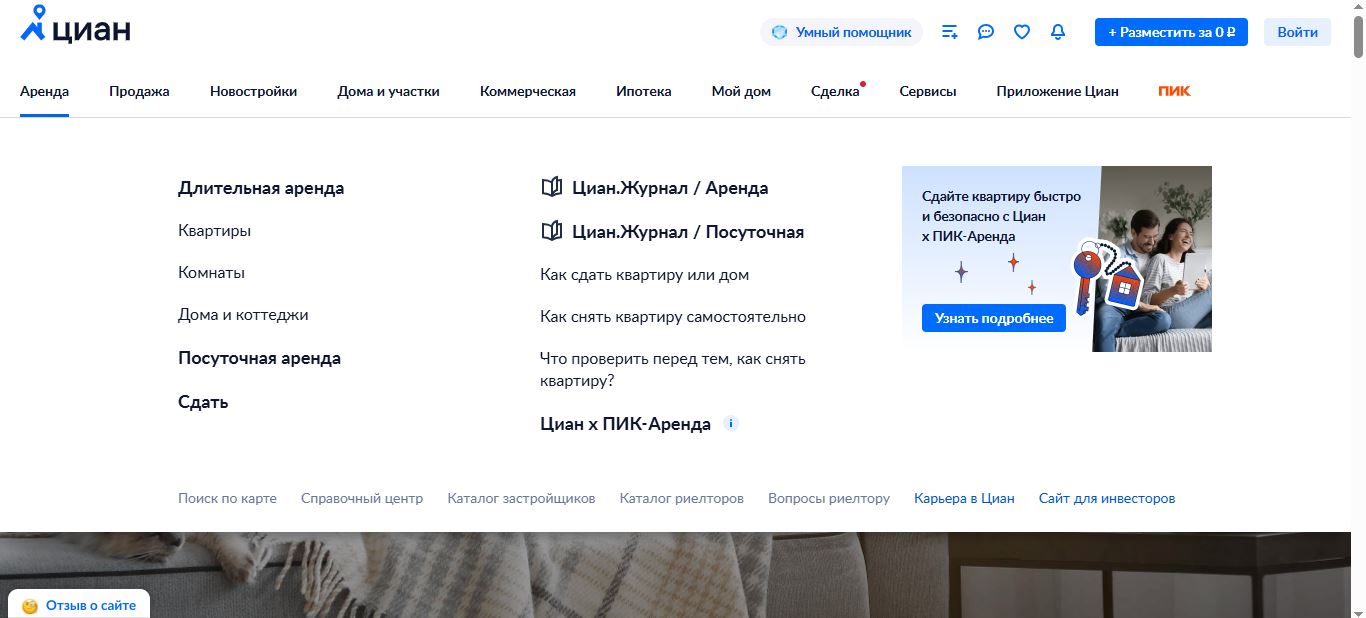Choose Дома и коттеджи link
This screenshot has width=1366, height=618.
point(243,314)
